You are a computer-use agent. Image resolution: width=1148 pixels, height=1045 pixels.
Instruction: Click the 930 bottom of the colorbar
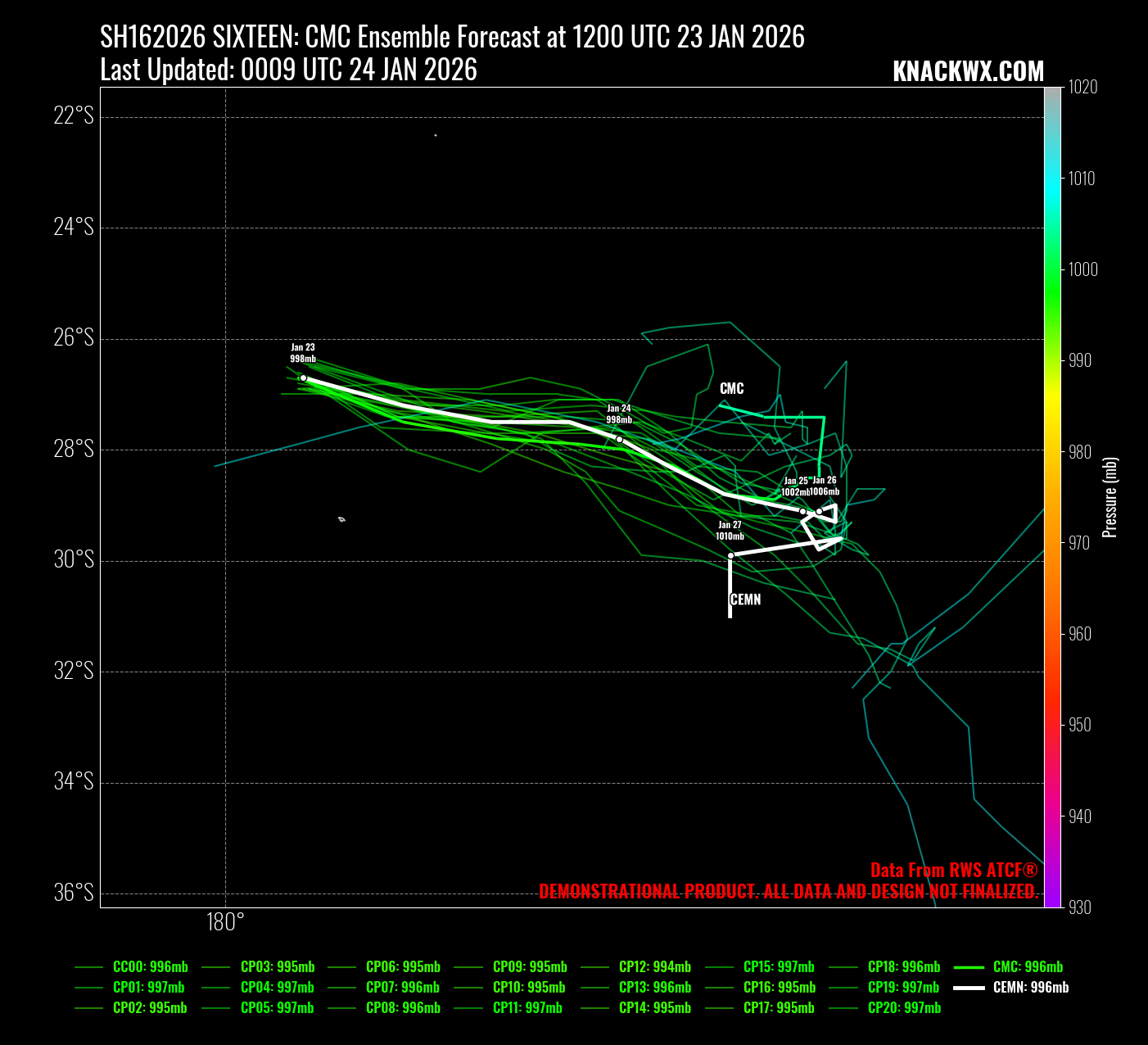point(1052,905)
